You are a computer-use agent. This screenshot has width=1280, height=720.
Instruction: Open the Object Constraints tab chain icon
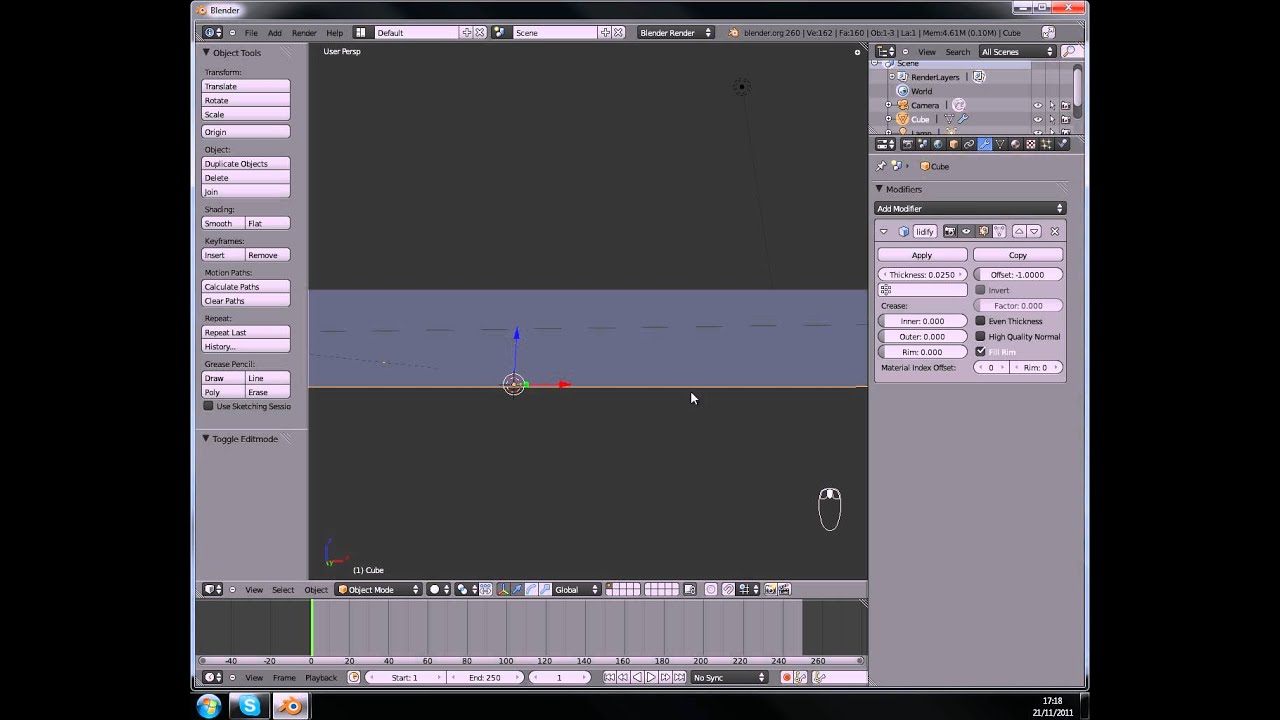tap(969, 144)
